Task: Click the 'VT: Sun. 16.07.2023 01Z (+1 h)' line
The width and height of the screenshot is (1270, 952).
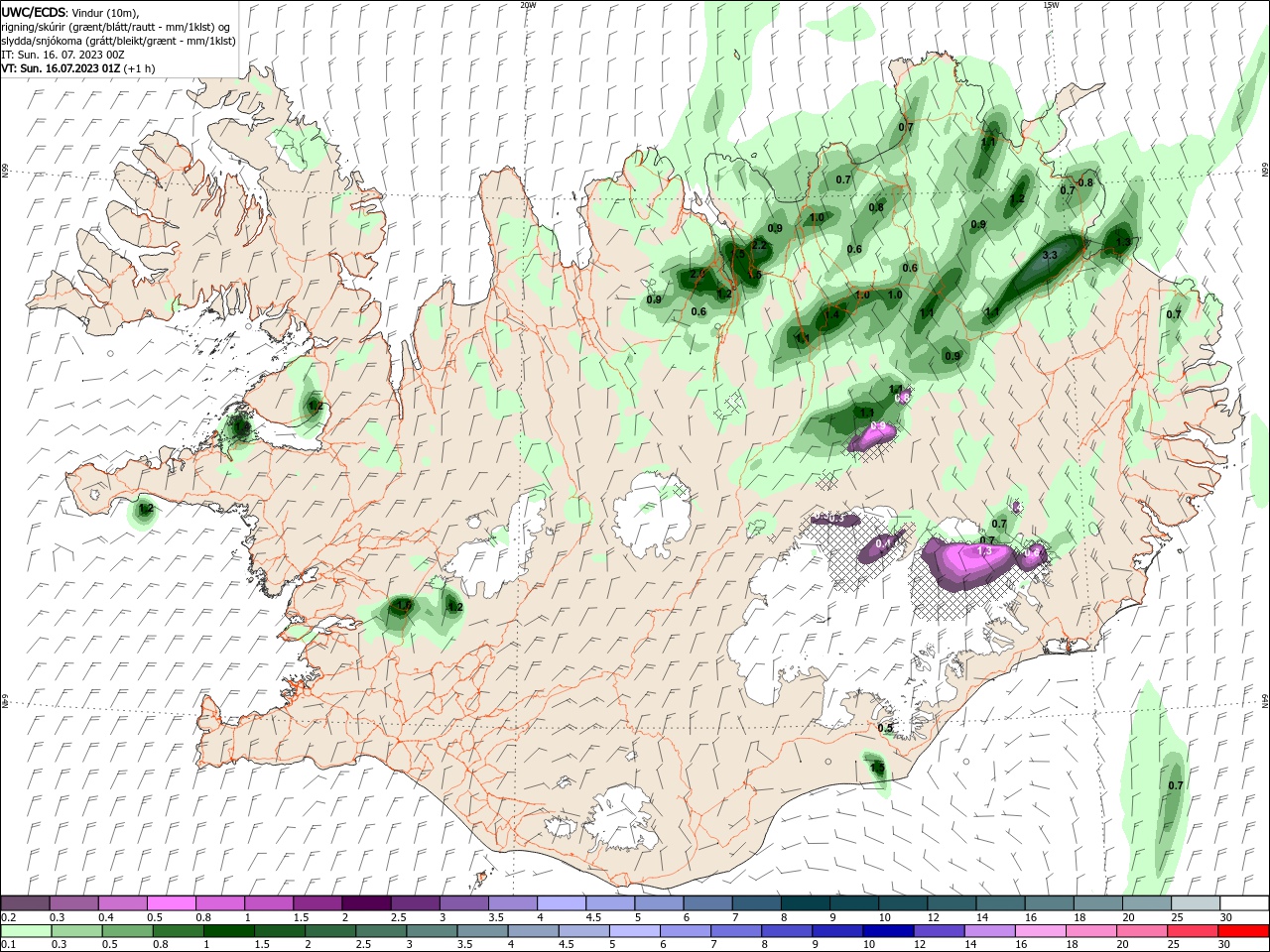Action: (x=77, y=68)
